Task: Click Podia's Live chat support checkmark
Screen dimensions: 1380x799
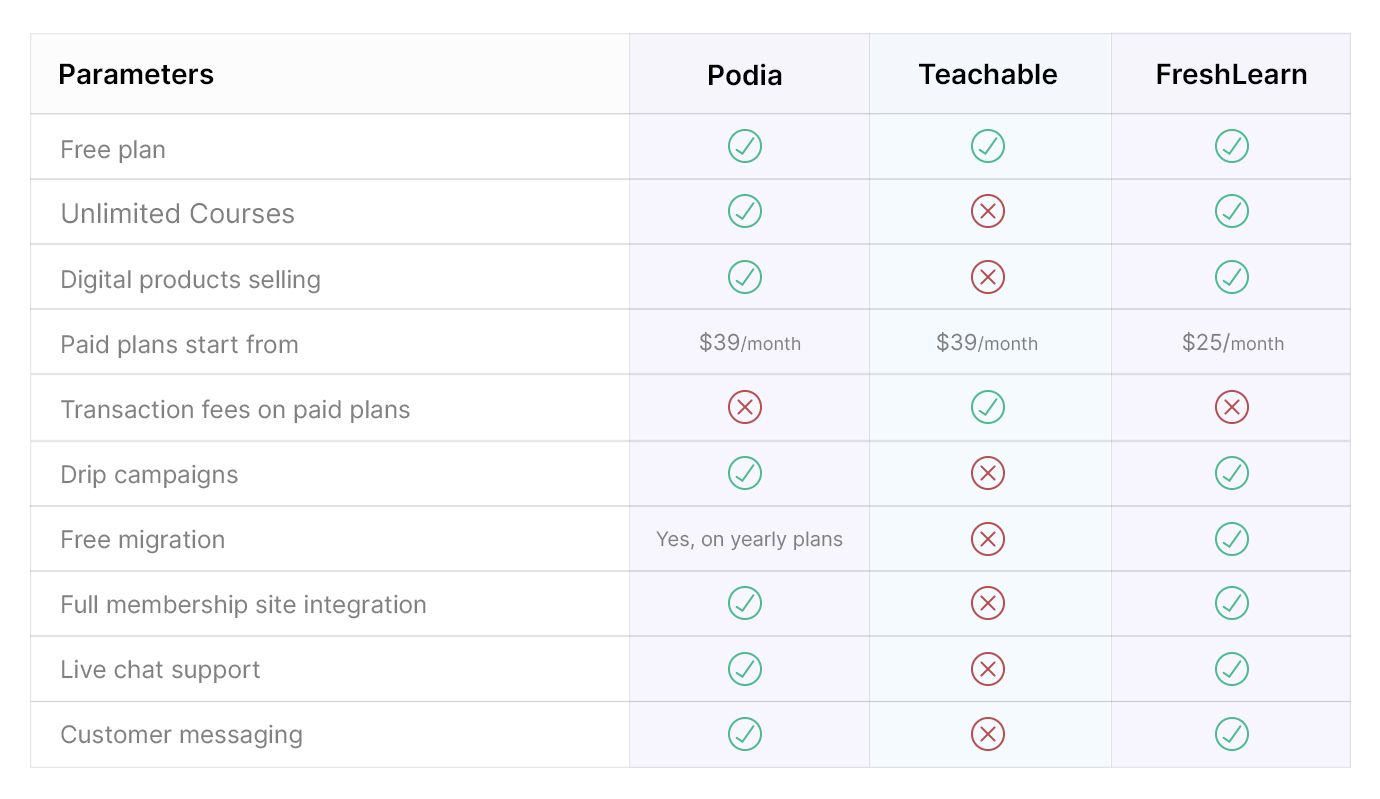Action: click(745, 668)
